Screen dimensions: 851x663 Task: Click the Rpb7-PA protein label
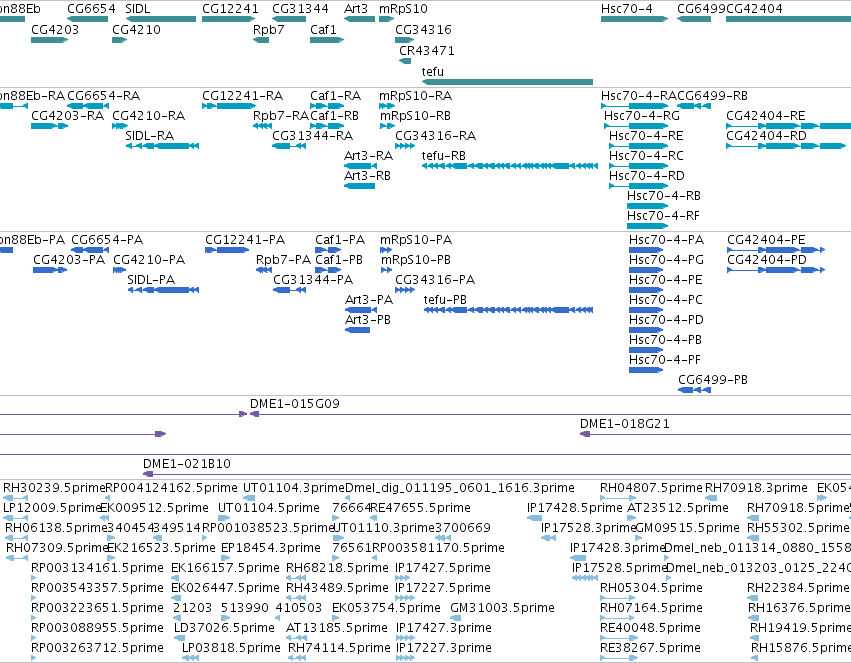[x=283, y=260]
